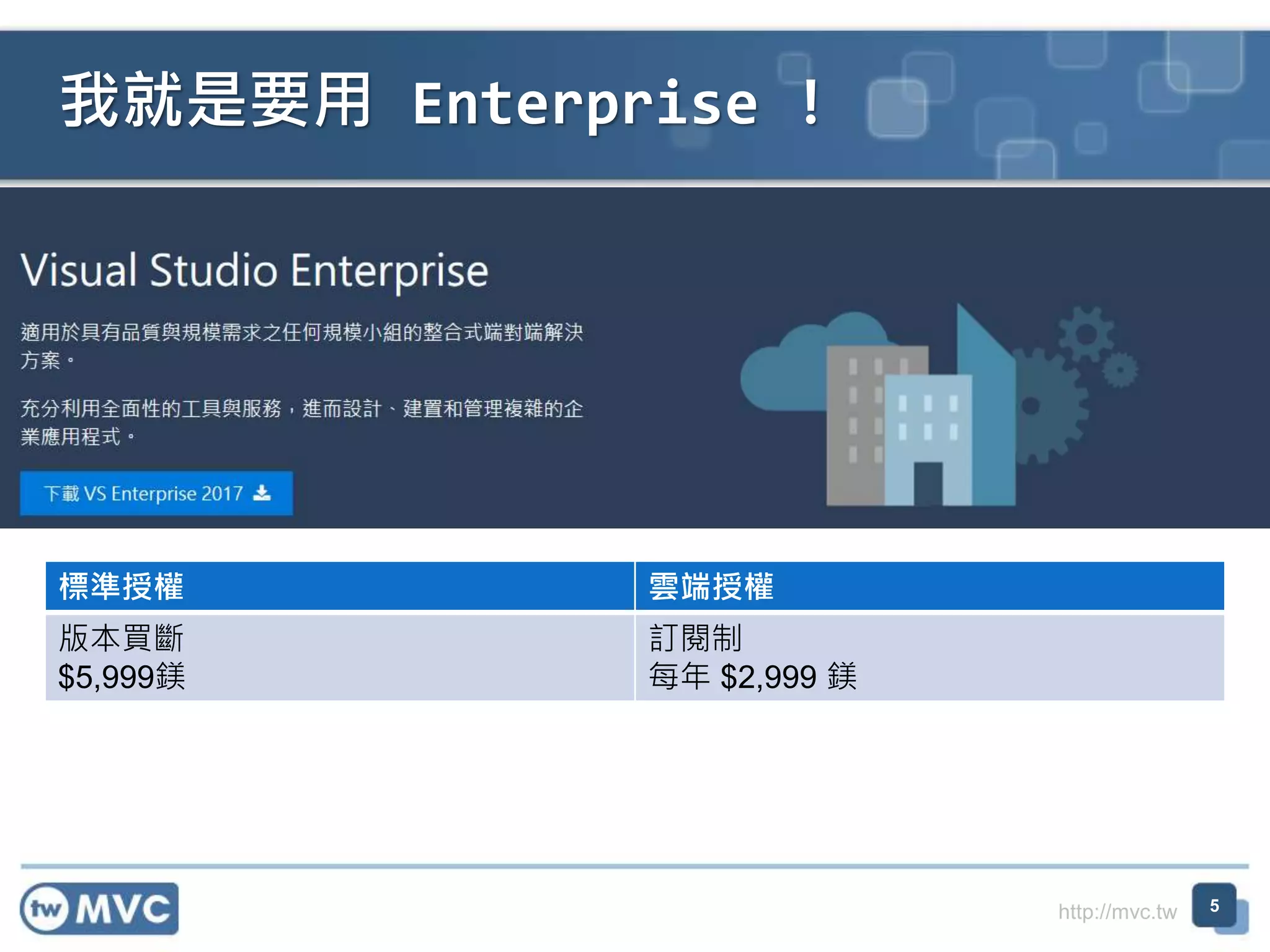Click the 標準授權 table header
1270x952 pixels.
(340, 586)
